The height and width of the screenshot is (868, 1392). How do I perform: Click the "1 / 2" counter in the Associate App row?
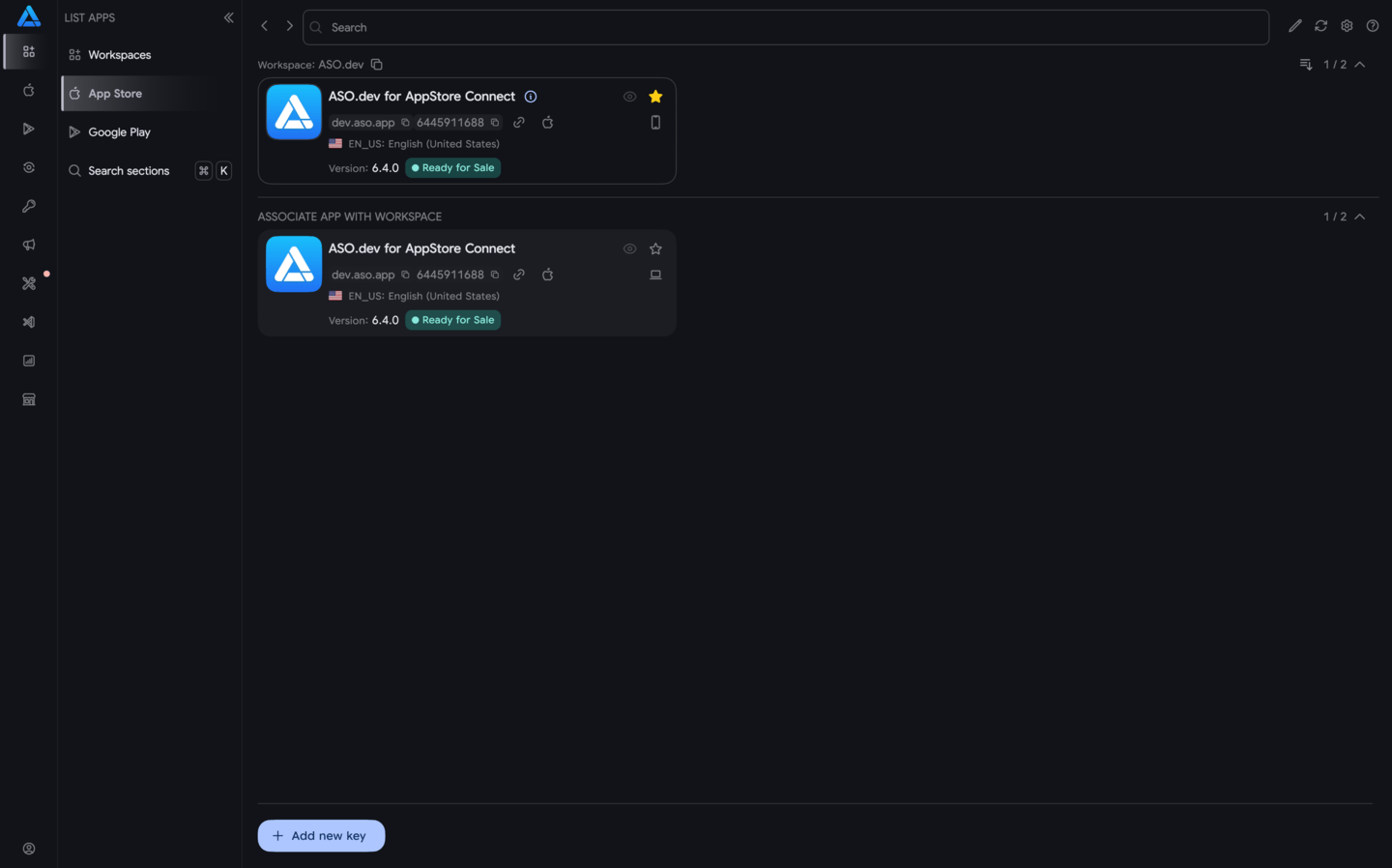tap(1335, 217)
